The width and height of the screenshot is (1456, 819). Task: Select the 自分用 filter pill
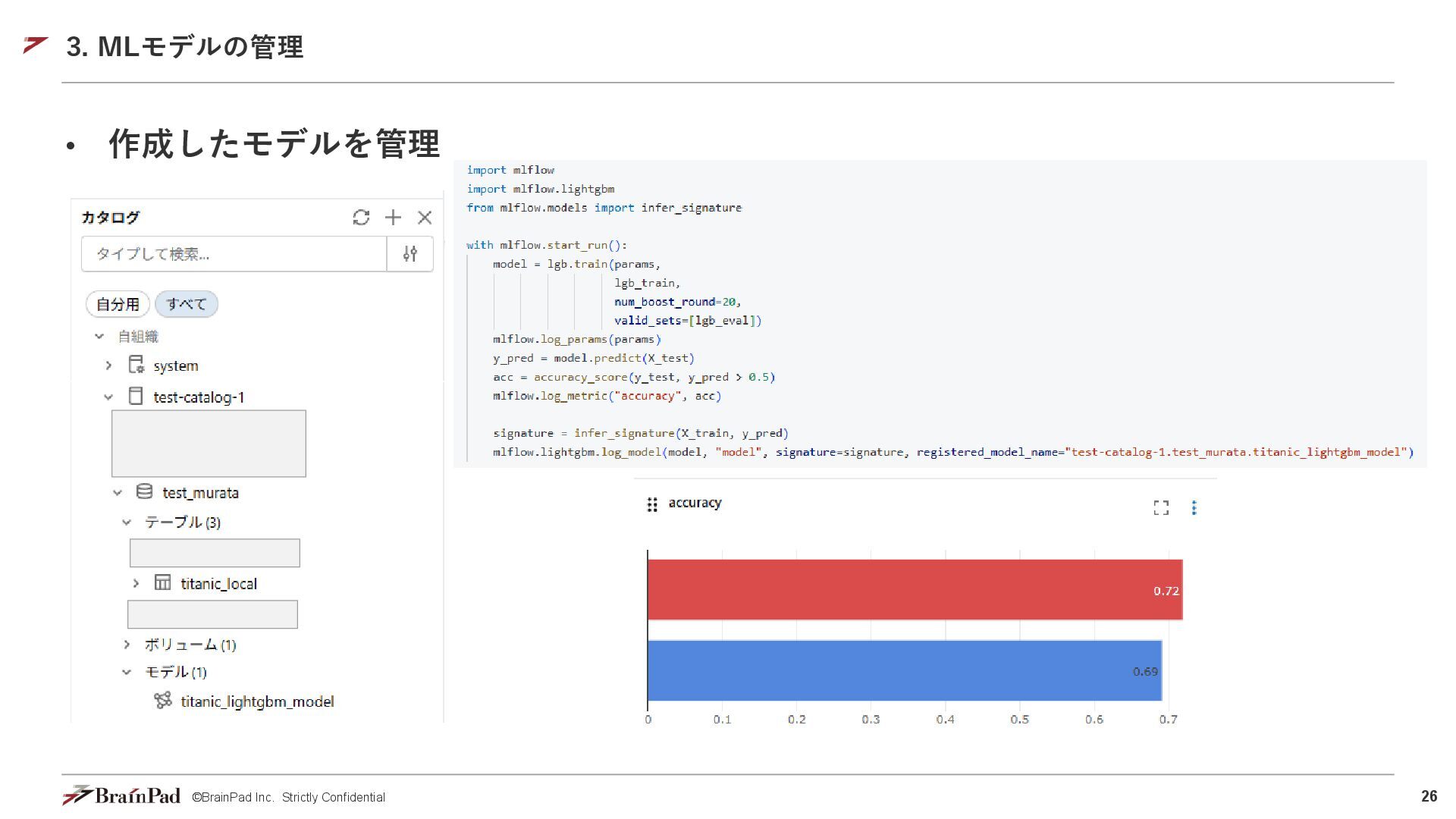click(118, 304)
